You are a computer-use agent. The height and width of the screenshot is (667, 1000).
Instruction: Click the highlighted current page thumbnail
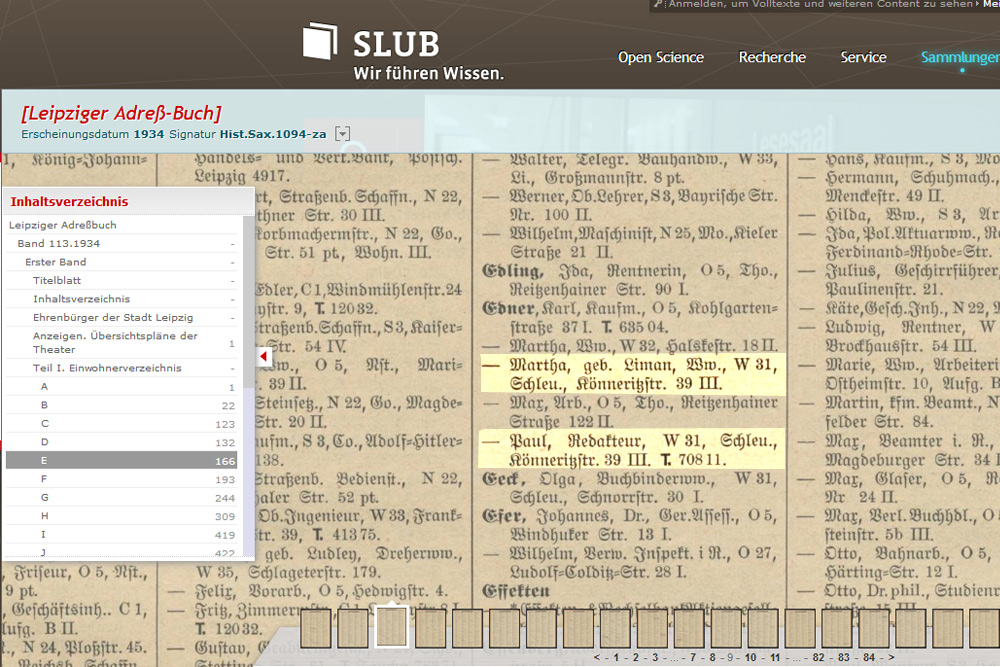coord(391,628)
